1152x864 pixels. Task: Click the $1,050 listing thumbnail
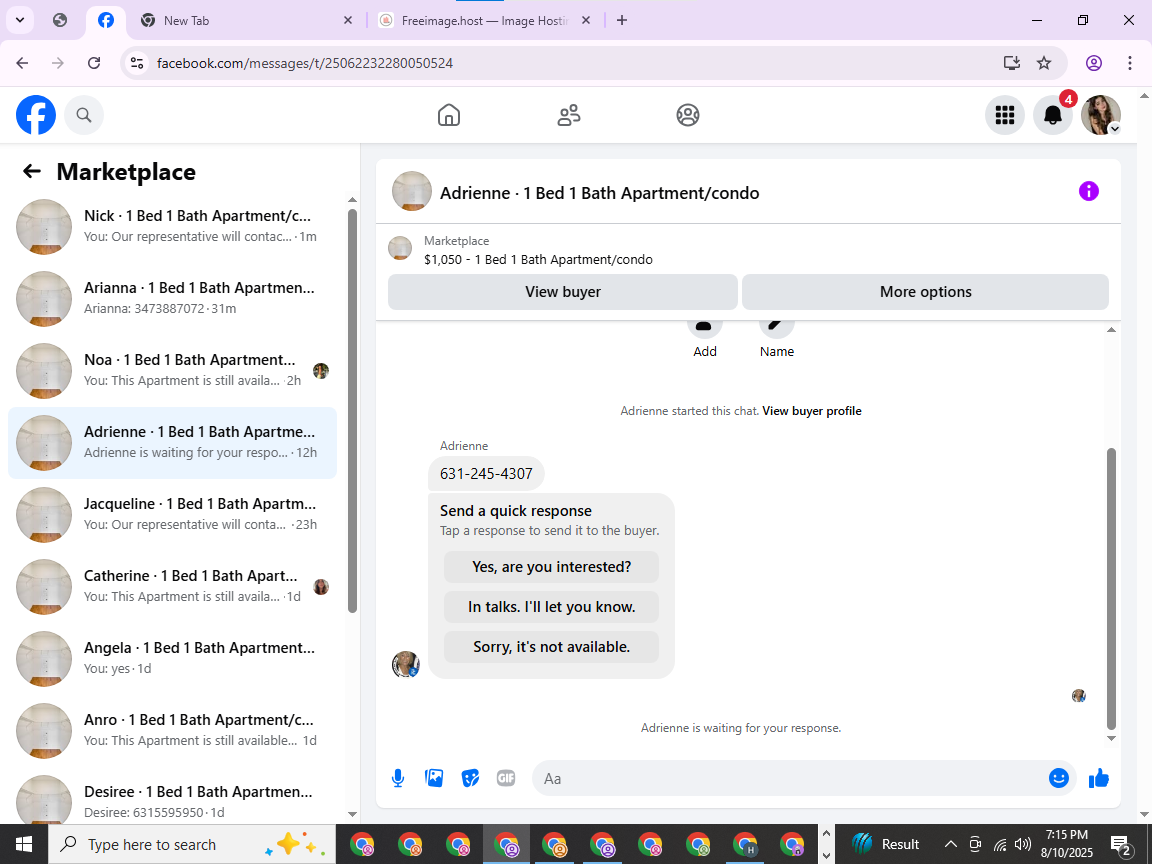tap(400, 248)
